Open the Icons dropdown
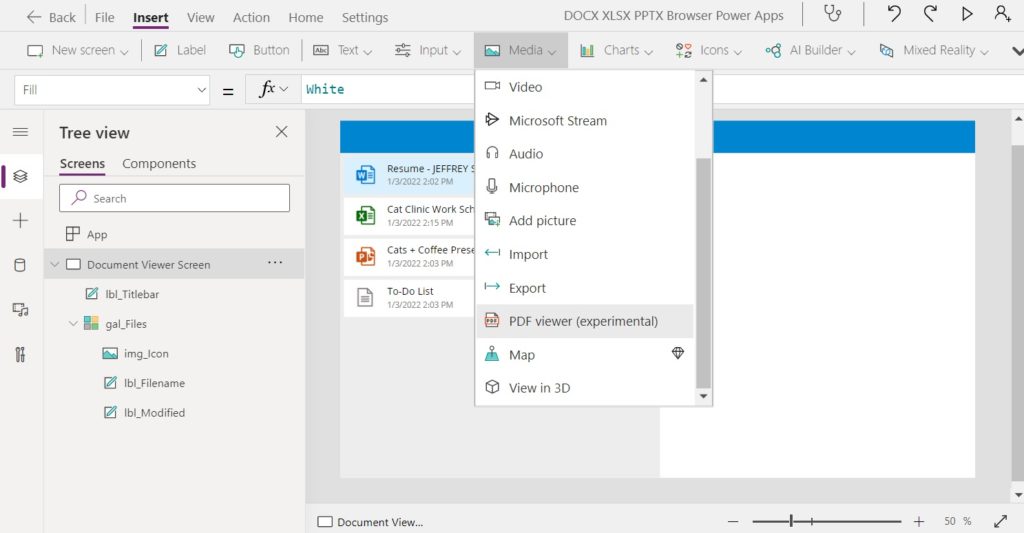 pos(709,50)
